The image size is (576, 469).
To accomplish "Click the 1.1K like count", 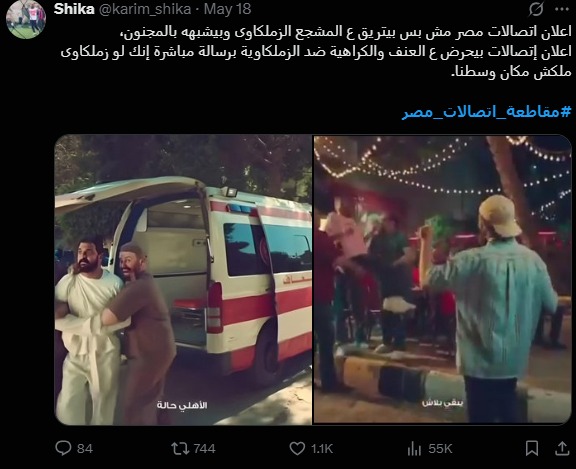I will point(322,449).
